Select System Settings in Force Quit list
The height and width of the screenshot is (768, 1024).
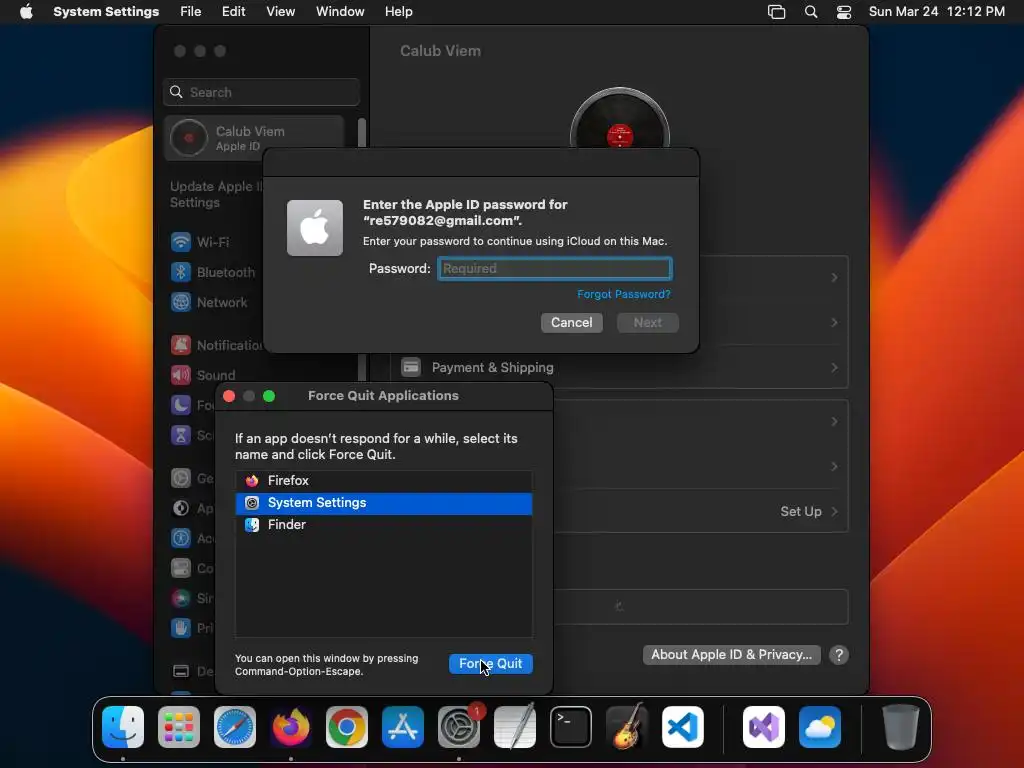click(384, 503)
